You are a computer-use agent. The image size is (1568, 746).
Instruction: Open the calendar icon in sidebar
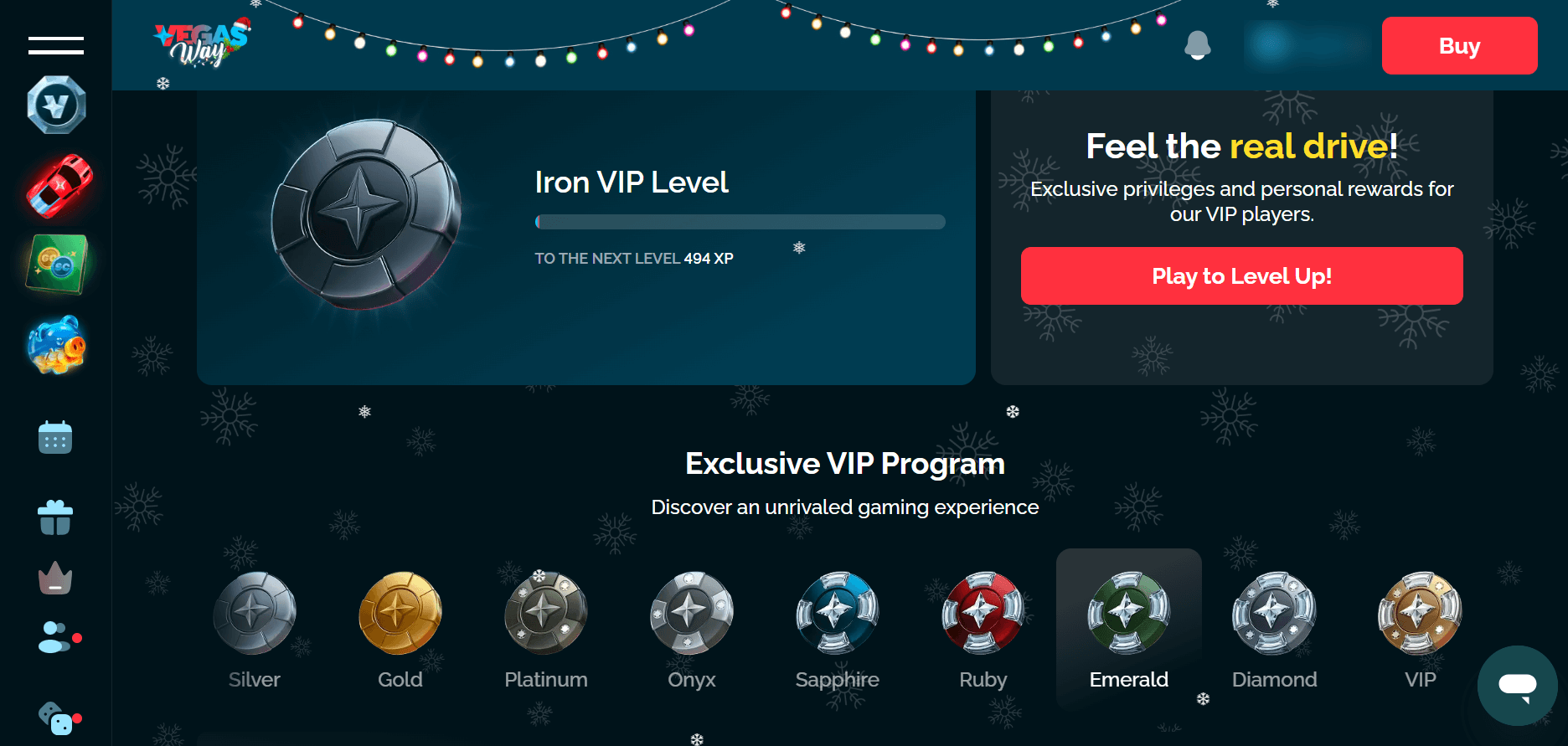click(x=55, y=437)
